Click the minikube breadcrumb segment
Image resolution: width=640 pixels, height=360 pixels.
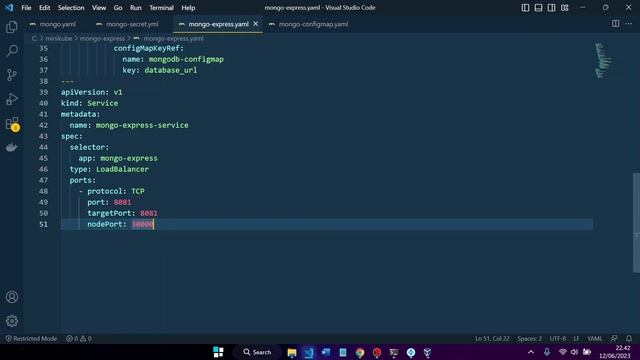tap(58, 38)
